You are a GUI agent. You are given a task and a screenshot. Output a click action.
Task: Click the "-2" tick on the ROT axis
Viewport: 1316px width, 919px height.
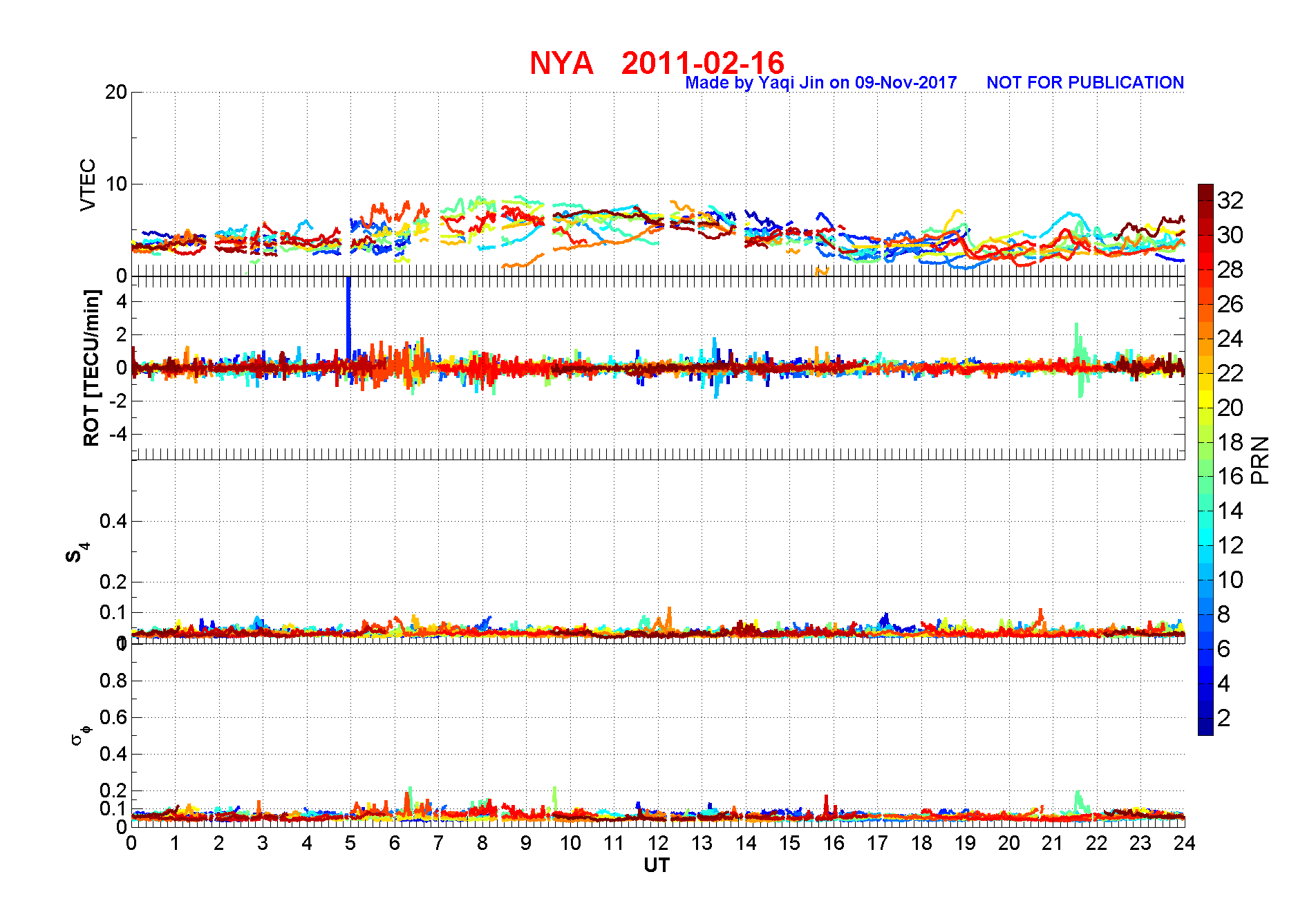118,401
